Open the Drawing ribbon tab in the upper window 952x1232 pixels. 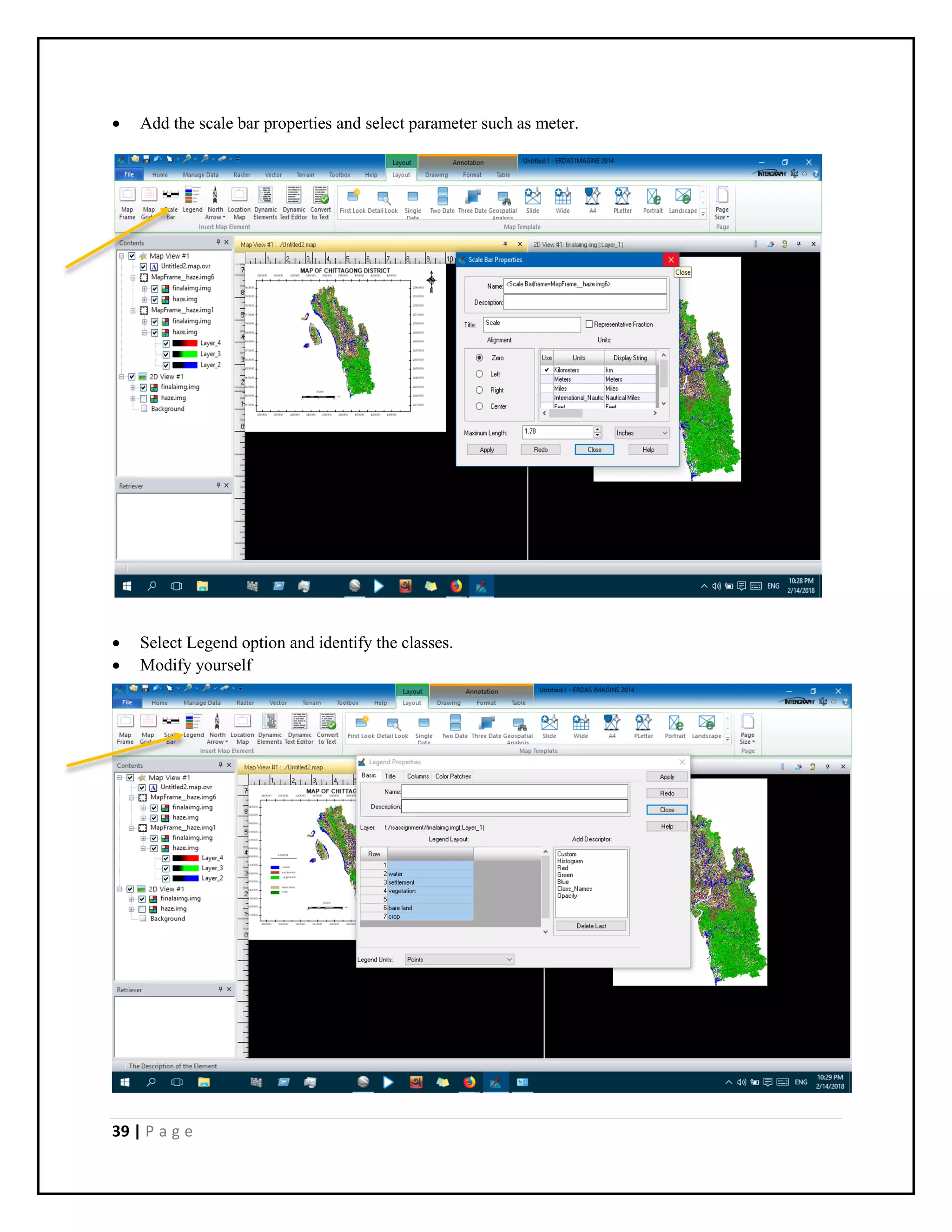coord(436,175)
